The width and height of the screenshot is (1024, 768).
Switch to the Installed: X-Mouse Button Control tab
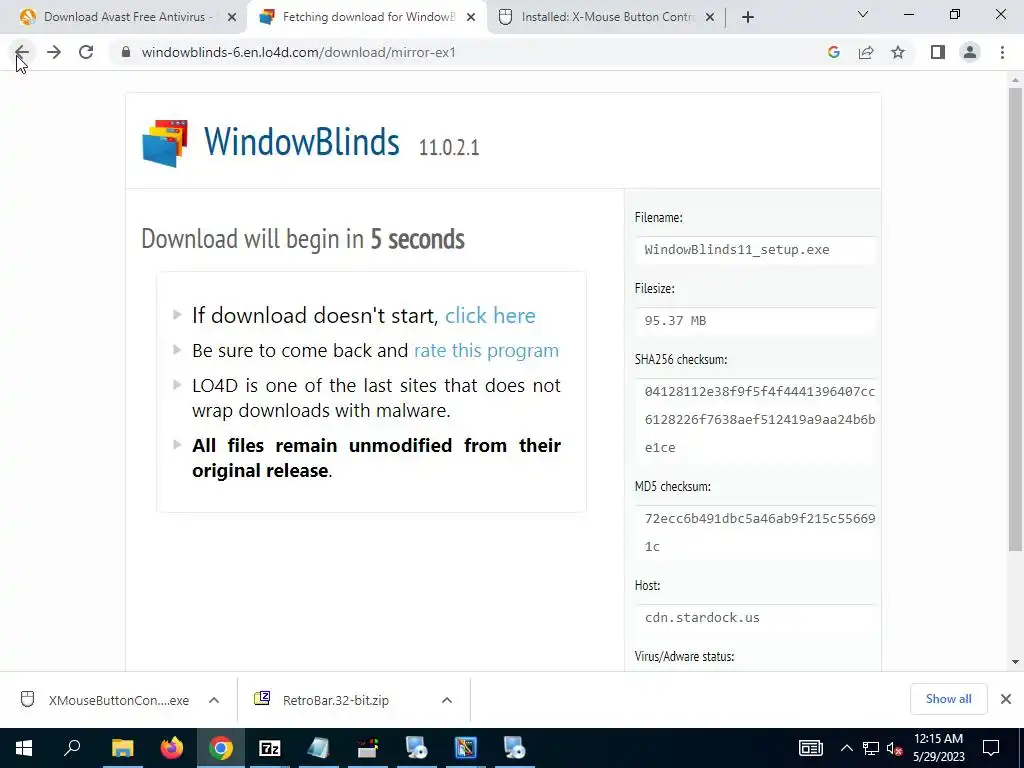click(606, 17)
